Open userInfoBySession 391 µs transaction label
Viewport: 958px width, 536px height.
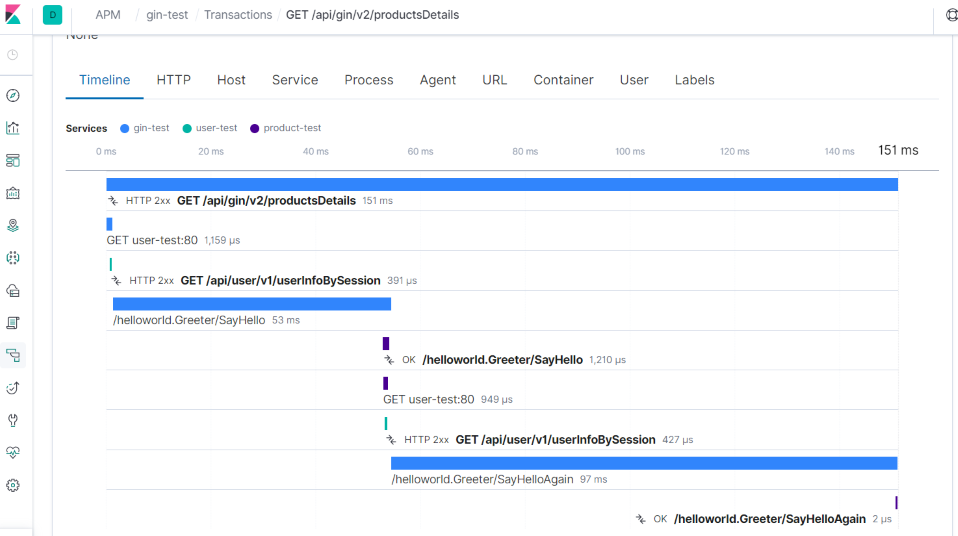280,281
